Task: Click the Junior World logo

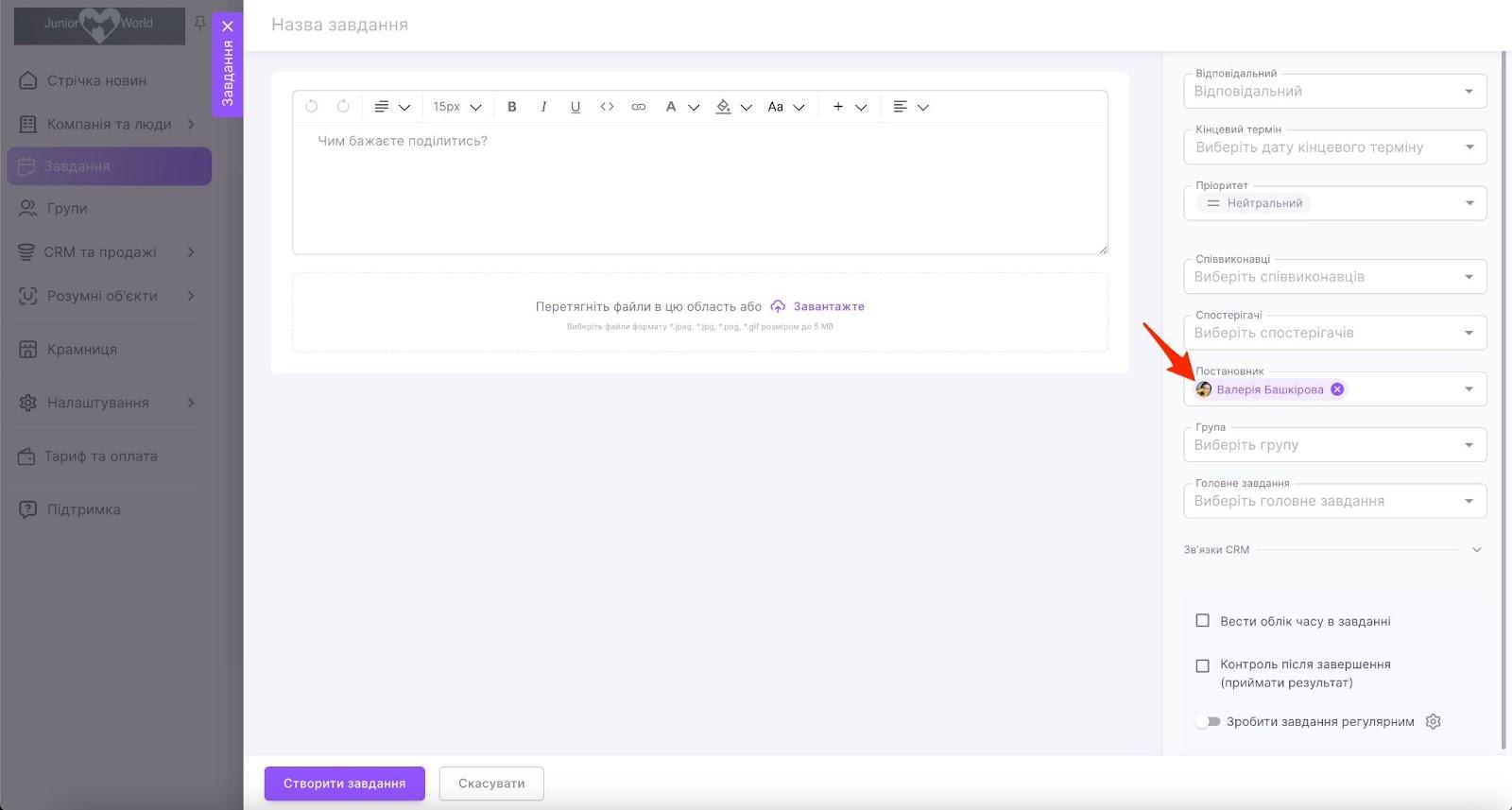Action: [99, 25]
